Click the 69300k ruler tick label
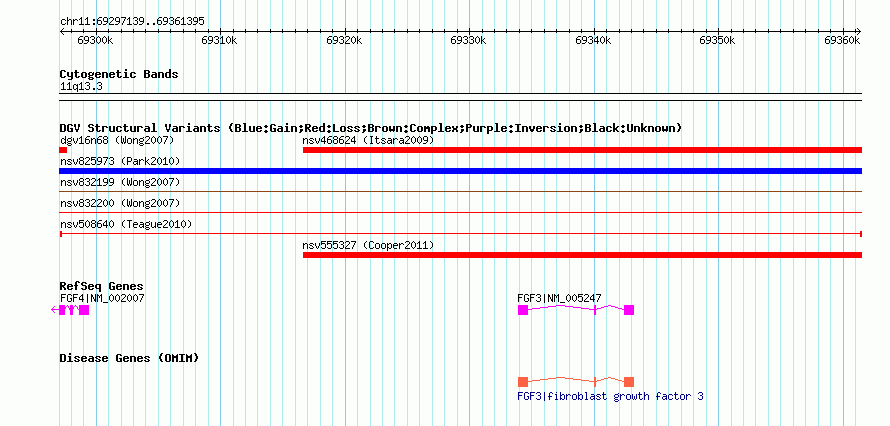The height and width of the screenshot is (426, 890). click(x=95, y=40)
